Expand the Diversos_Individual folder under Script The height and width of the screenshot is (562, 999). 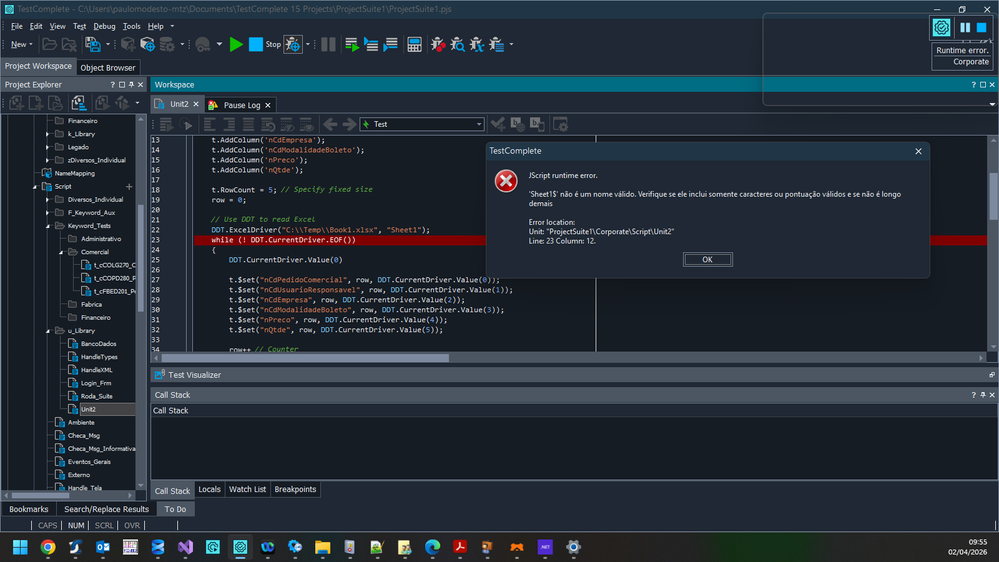[47, 199]
